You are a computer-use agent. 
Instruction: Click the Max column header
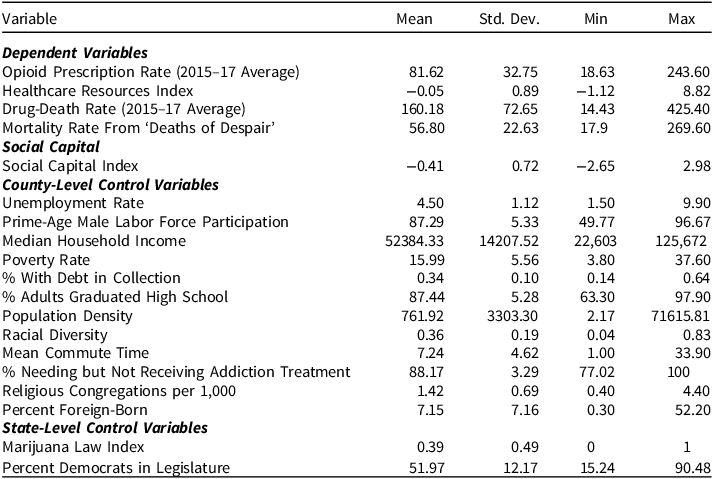(682, 19)
